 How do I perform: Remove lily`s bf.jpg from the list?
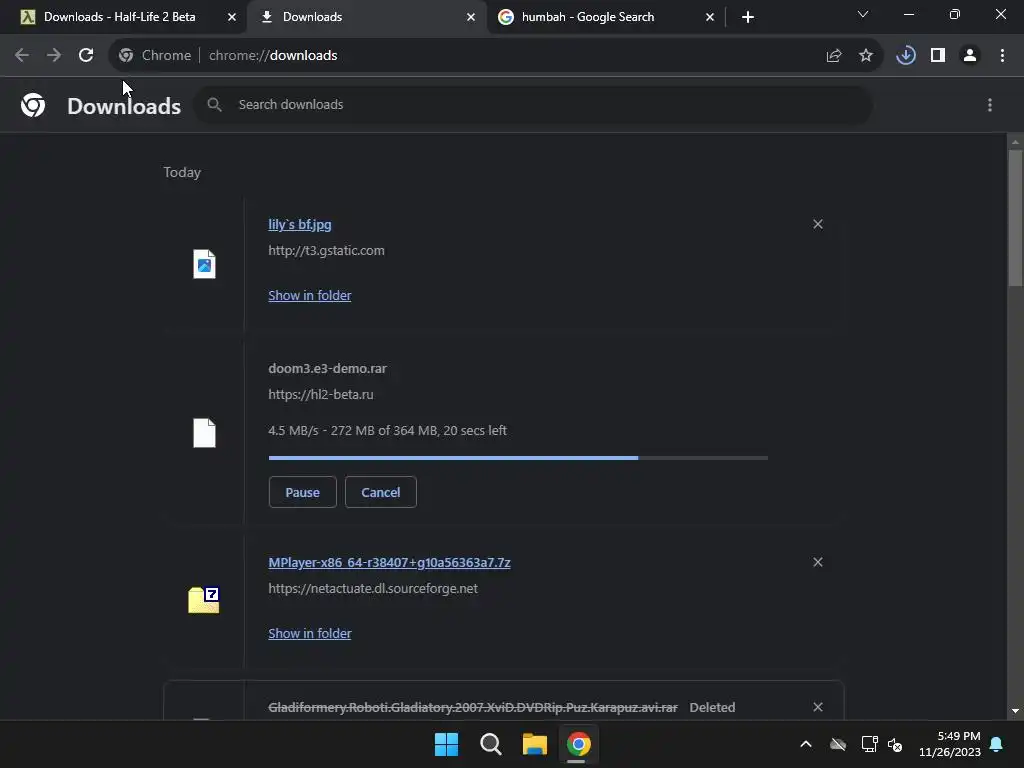(x=818, y=224)
